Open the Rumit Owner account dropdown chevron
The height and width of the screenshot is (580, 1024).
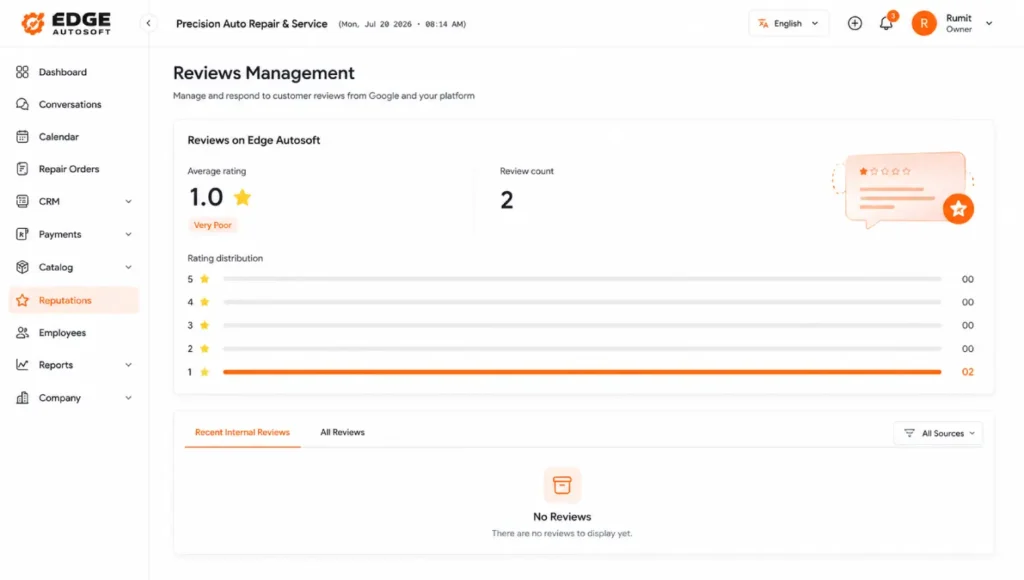(x=989, y=24)
